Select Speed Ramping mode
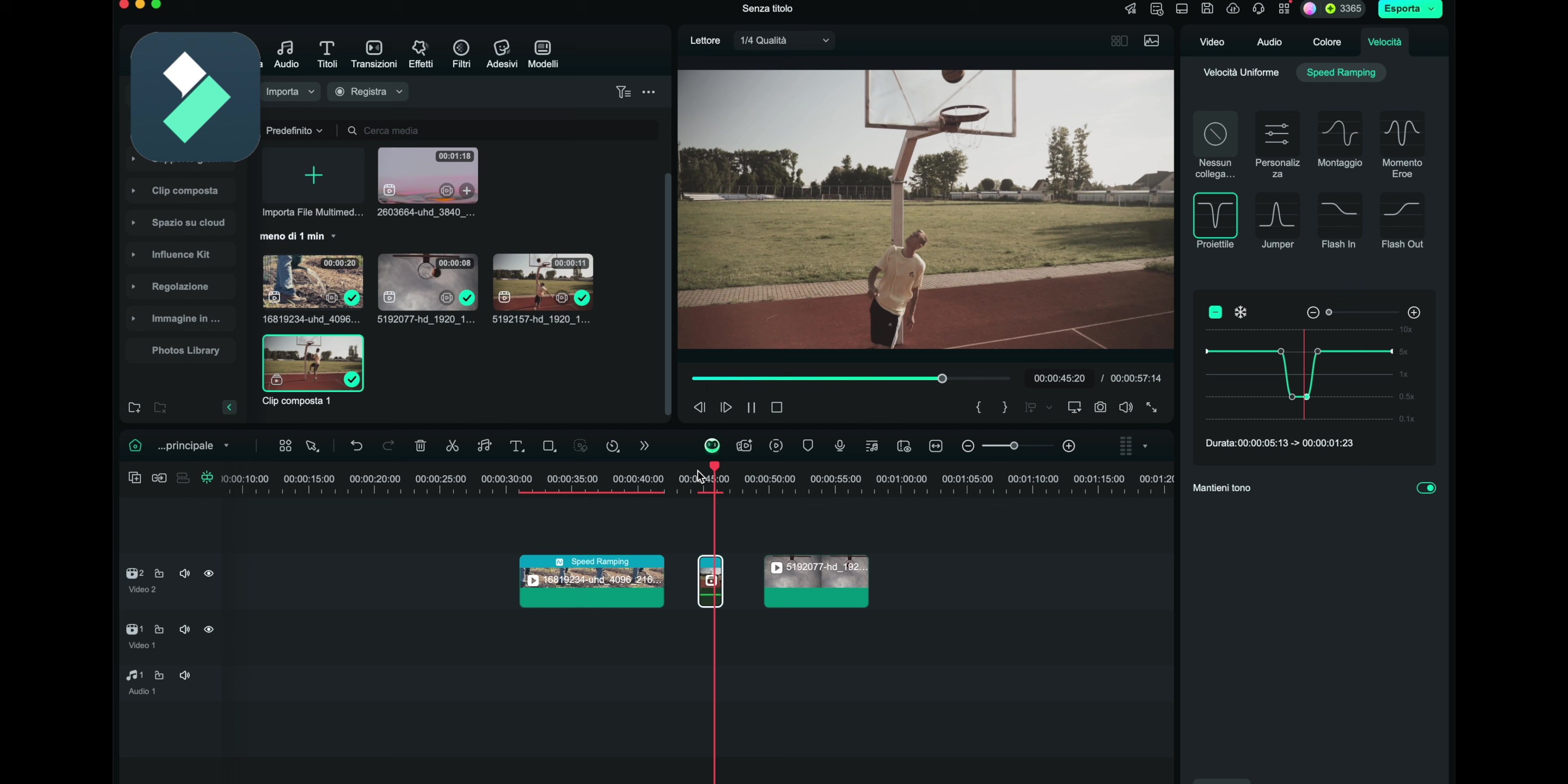Viewport: 1568px width, 784px height. 1340,72
